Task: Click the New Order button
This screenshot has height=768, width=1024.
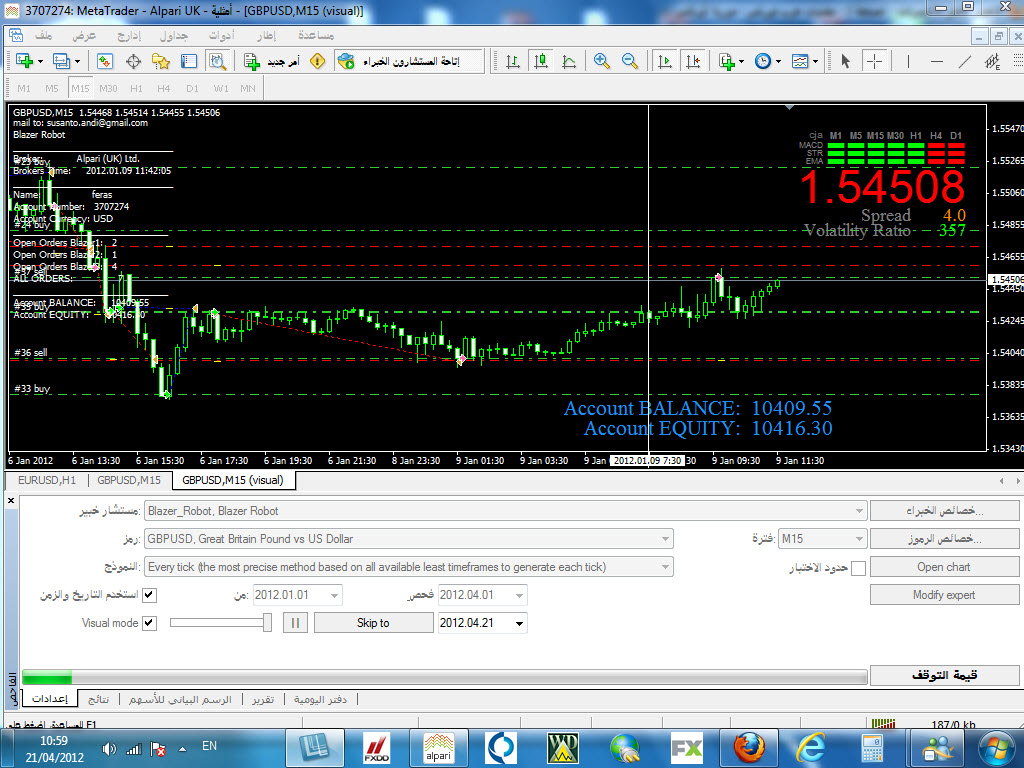Action: [272, 61]
